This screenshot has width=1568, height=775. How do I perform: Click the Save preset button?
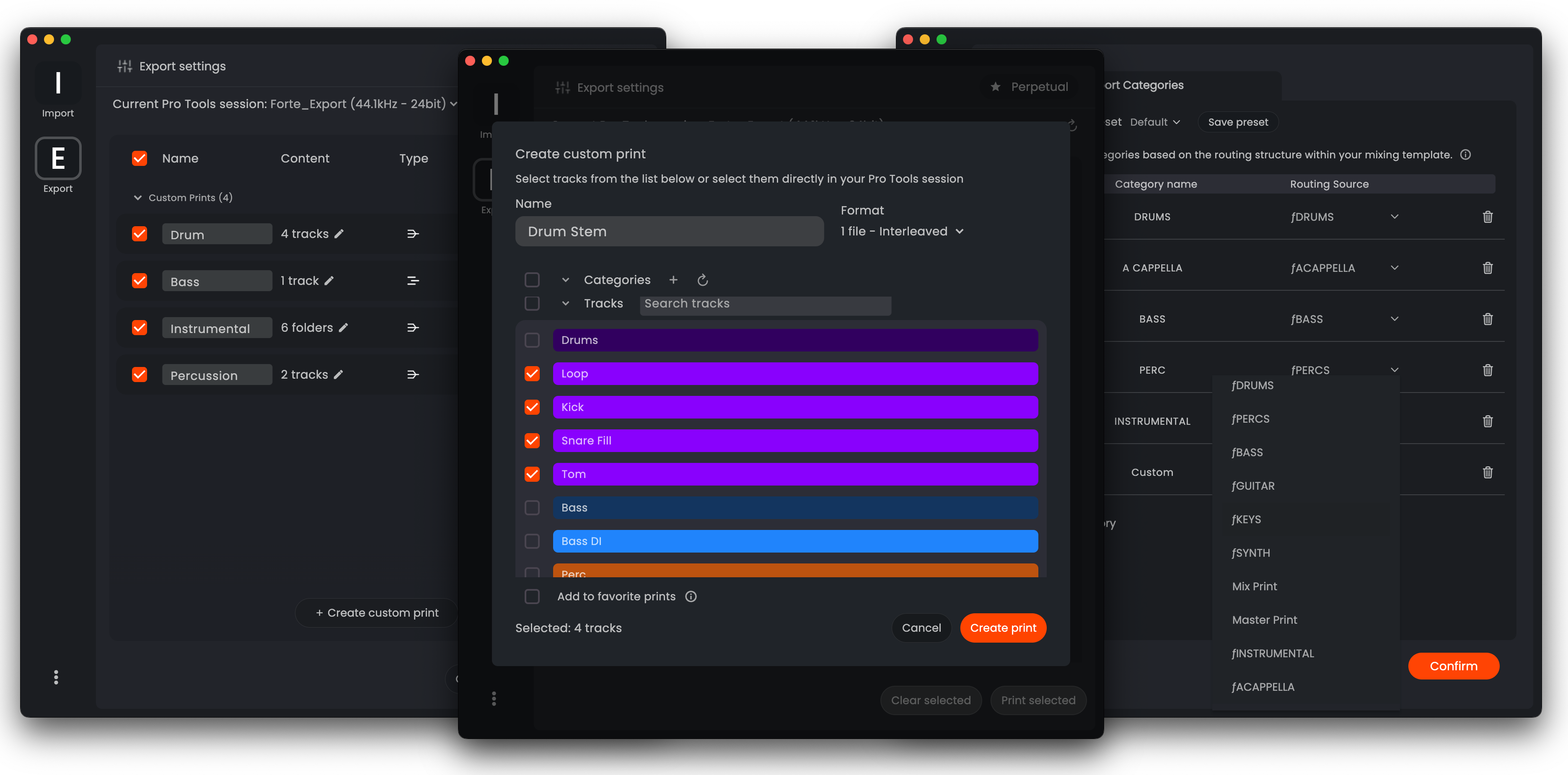click(1237, 121)
